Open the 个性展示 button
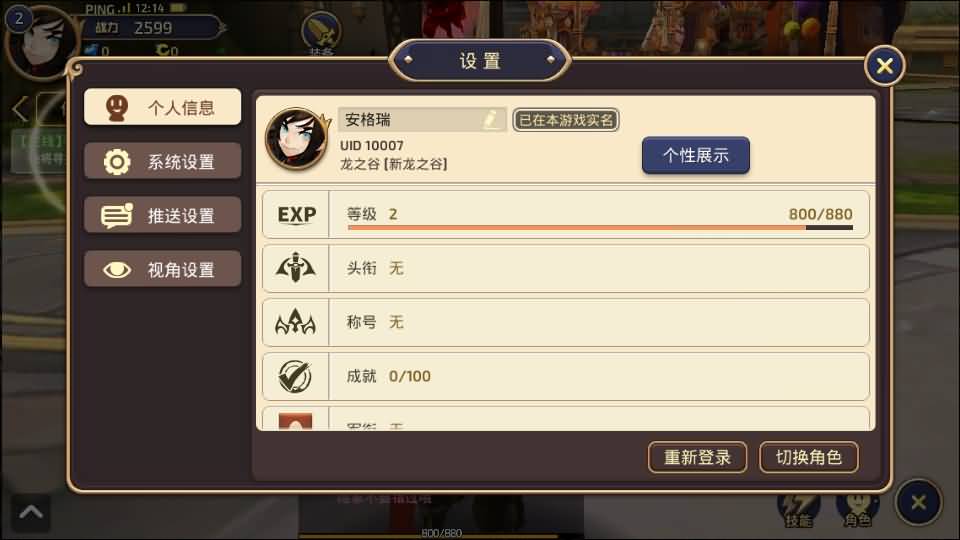The width and height of the screenshot is (960, 540). click(x=696, y=155)
